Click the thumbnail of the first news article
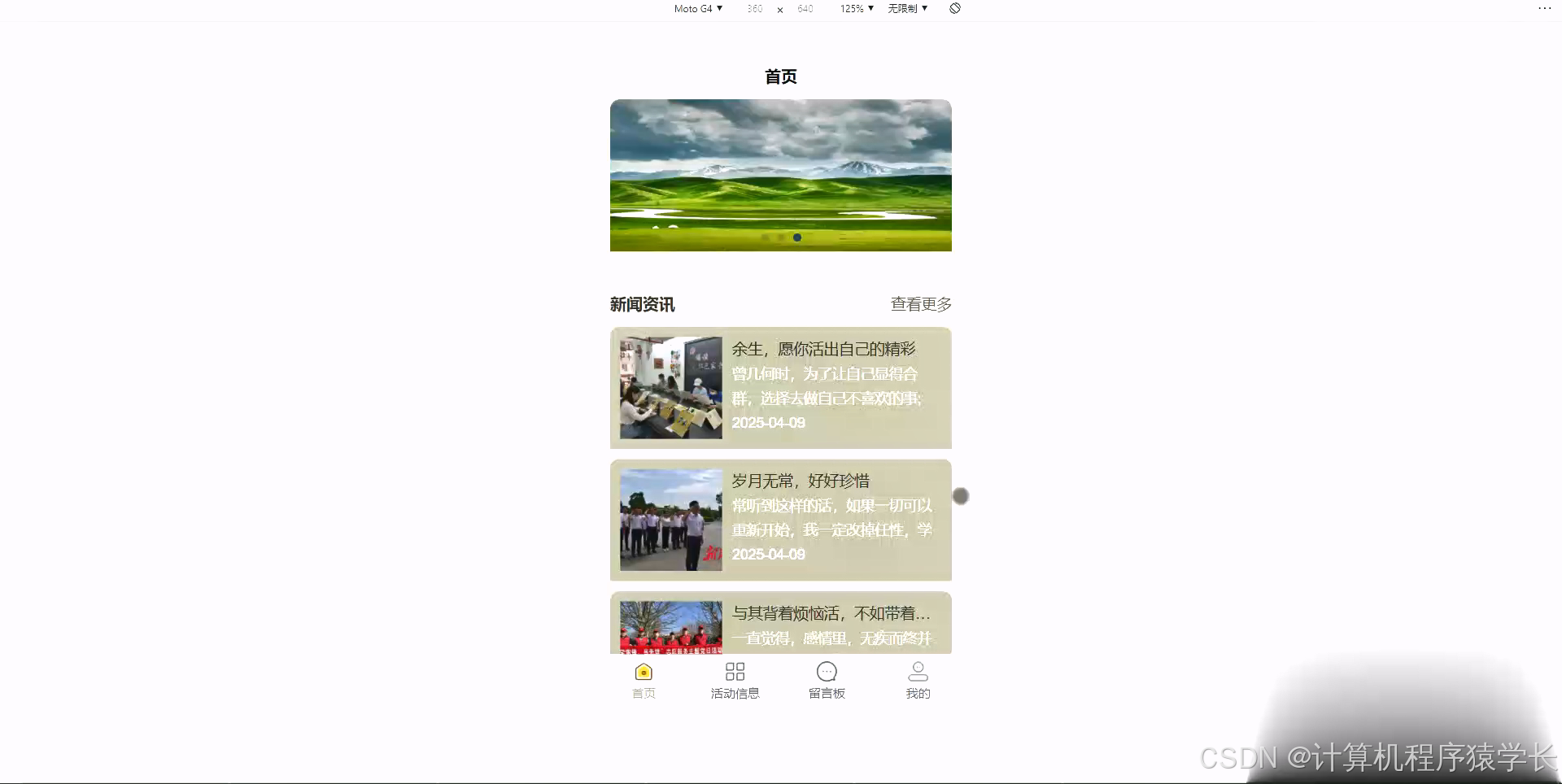Viewport: 1562px width, 784px height. 670,388
